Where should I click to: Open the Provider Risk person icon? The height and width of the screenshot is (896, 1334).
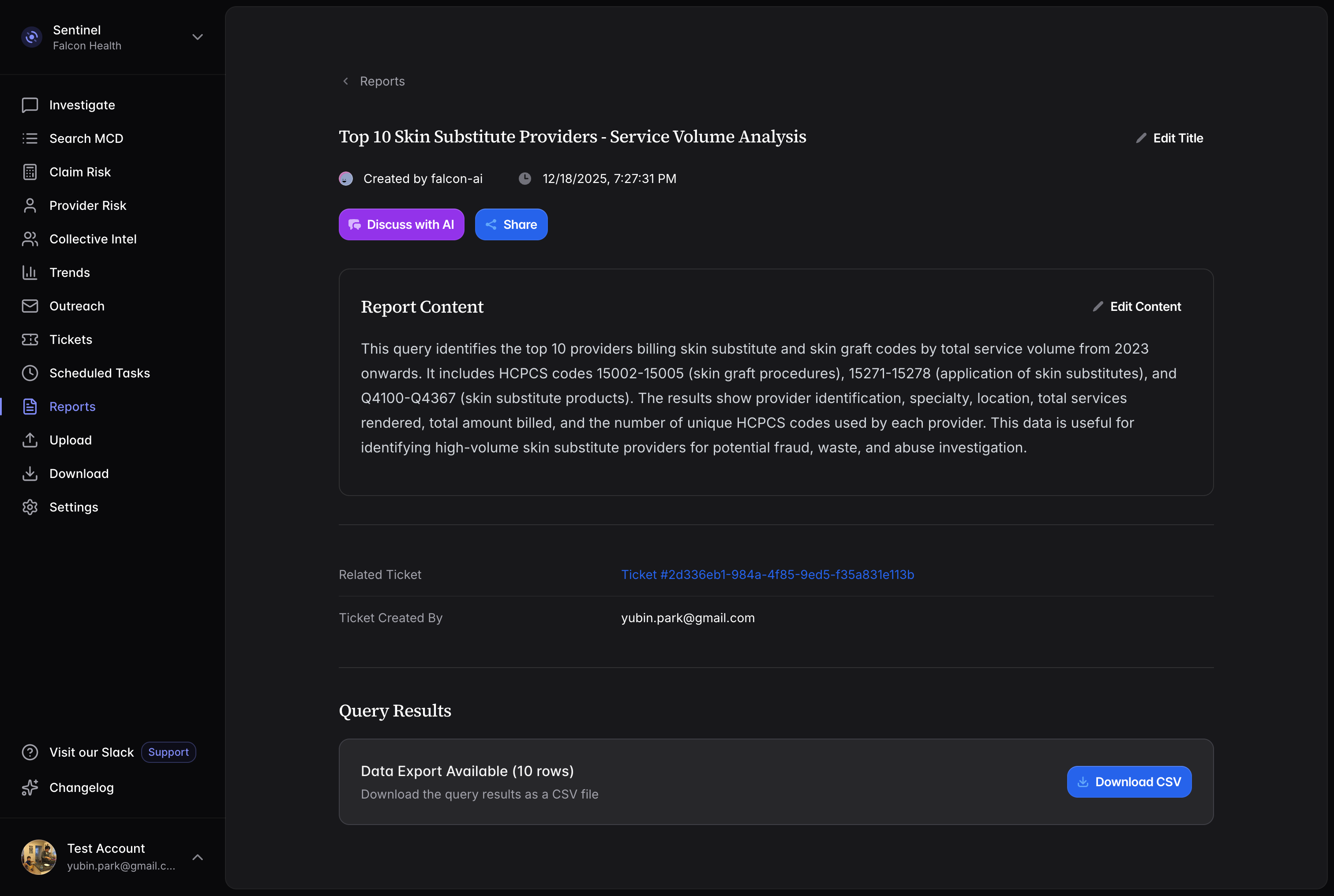pyautogui.click(x=30, y=206)
